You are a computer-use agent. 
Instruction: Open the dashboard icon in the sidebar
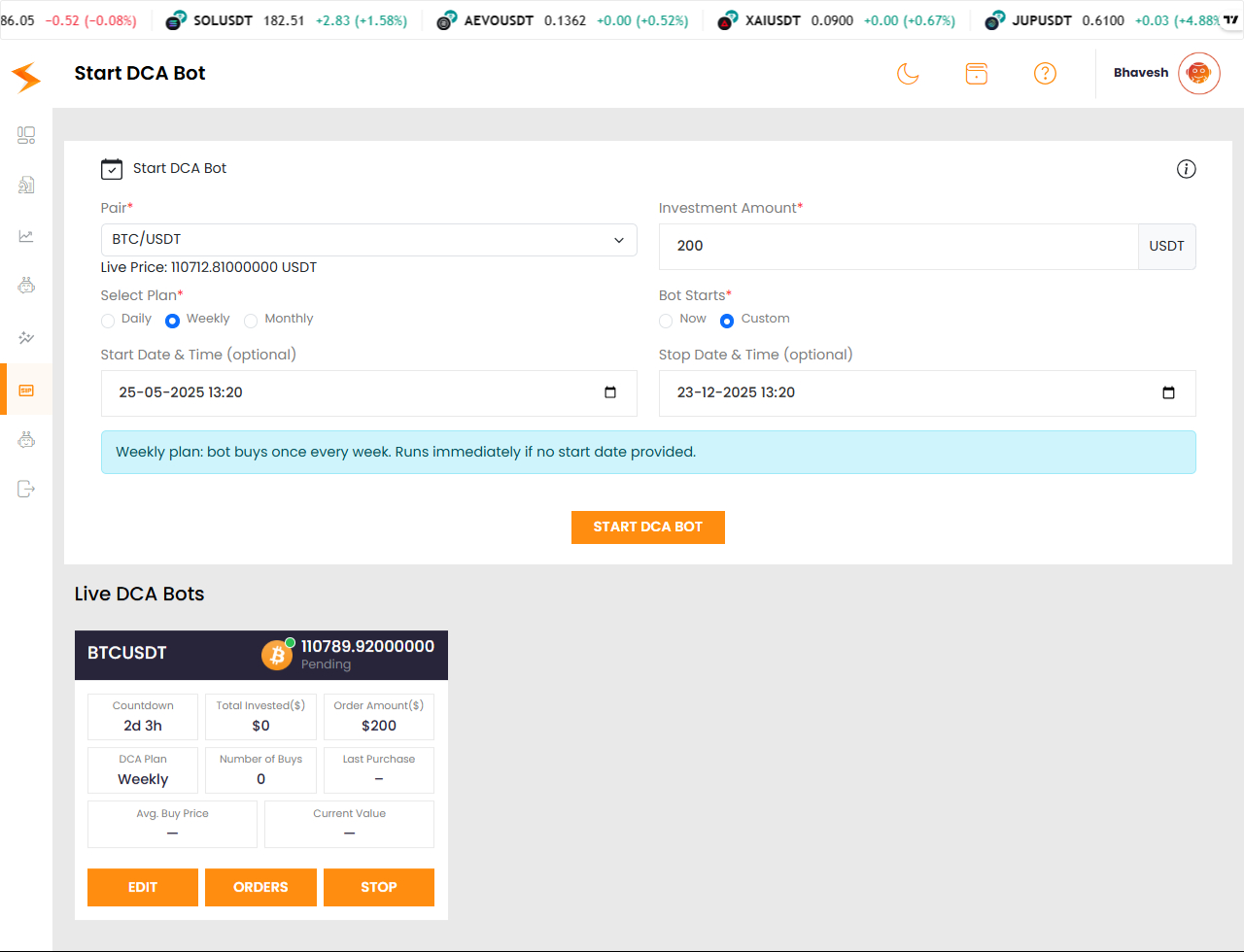26,136
